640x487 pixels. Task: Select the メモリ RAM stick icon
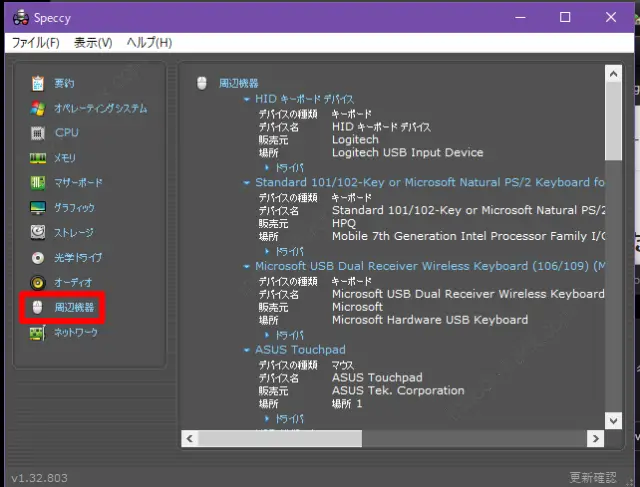[38, 158]
